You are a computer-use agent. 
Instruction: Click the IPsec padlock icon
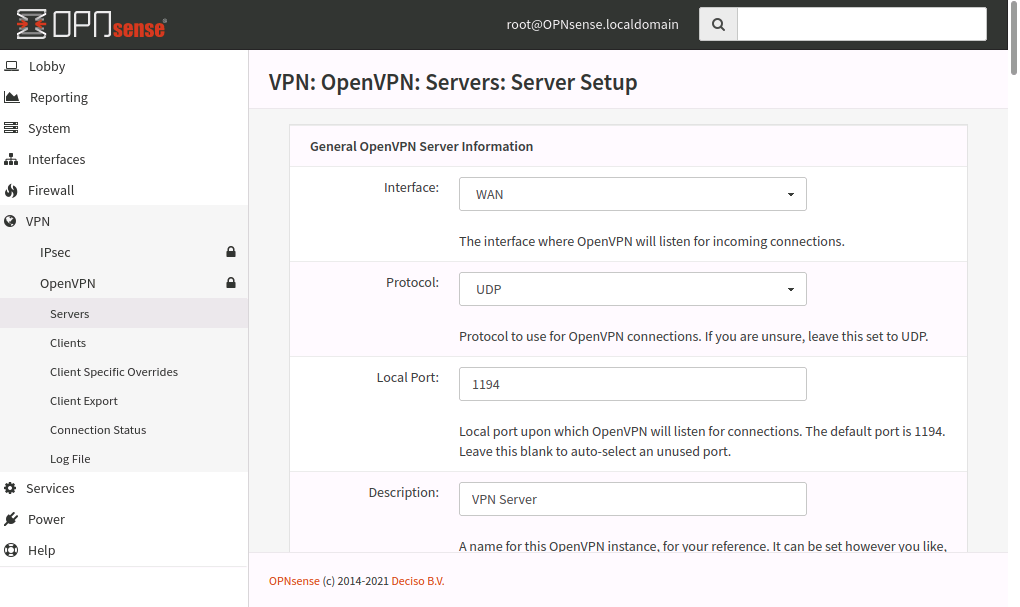coord(231,252)
